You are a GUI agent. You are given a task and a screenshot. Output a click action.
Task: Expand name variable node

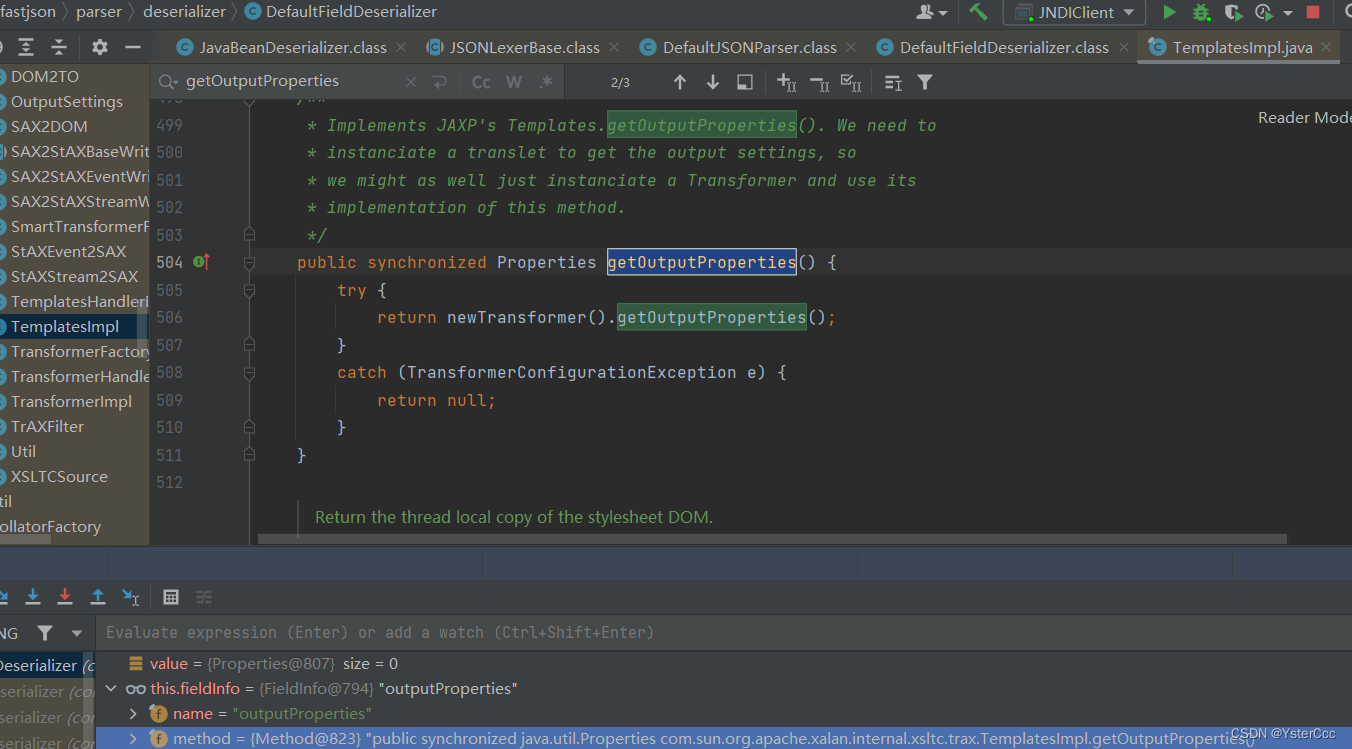coord(133,714)
